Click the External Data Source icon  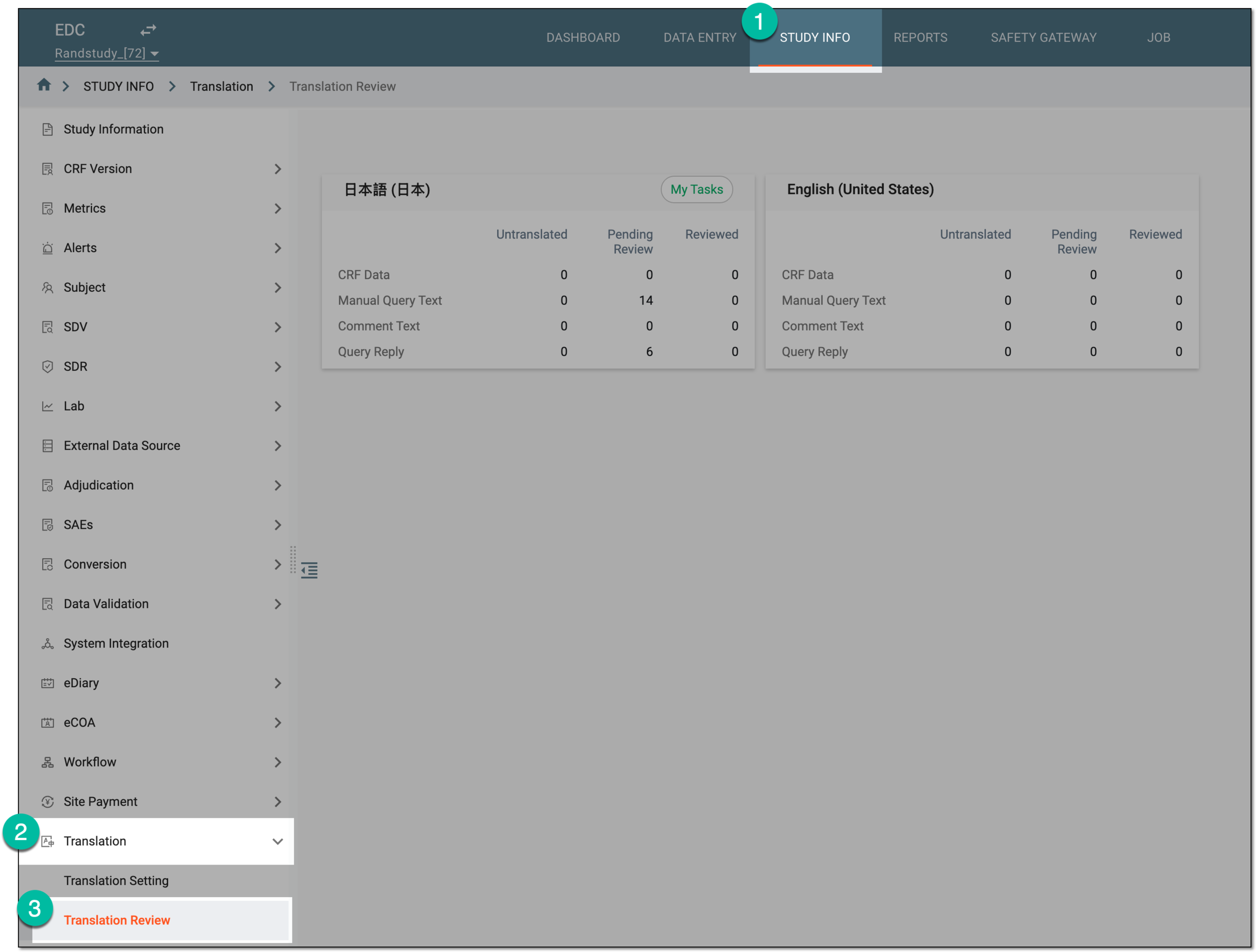(x=48, y=446)
